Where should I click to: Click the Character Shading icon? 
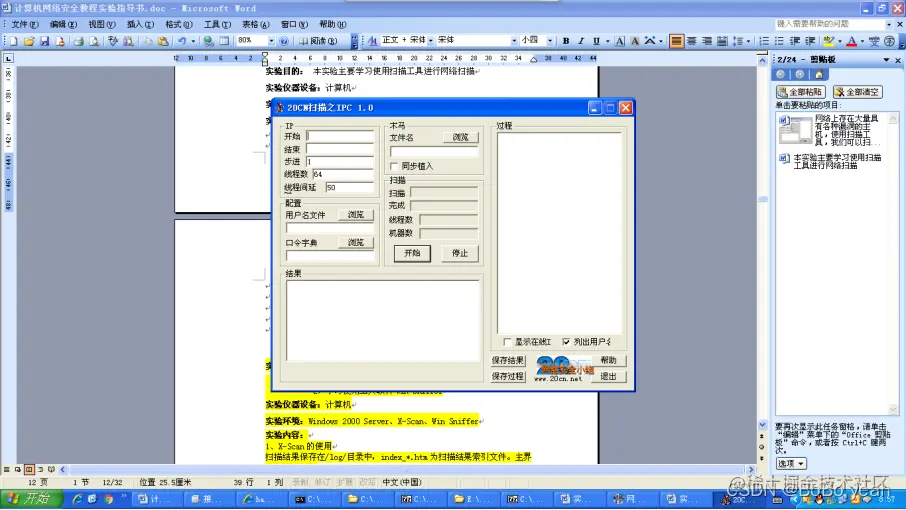(634, 40)
